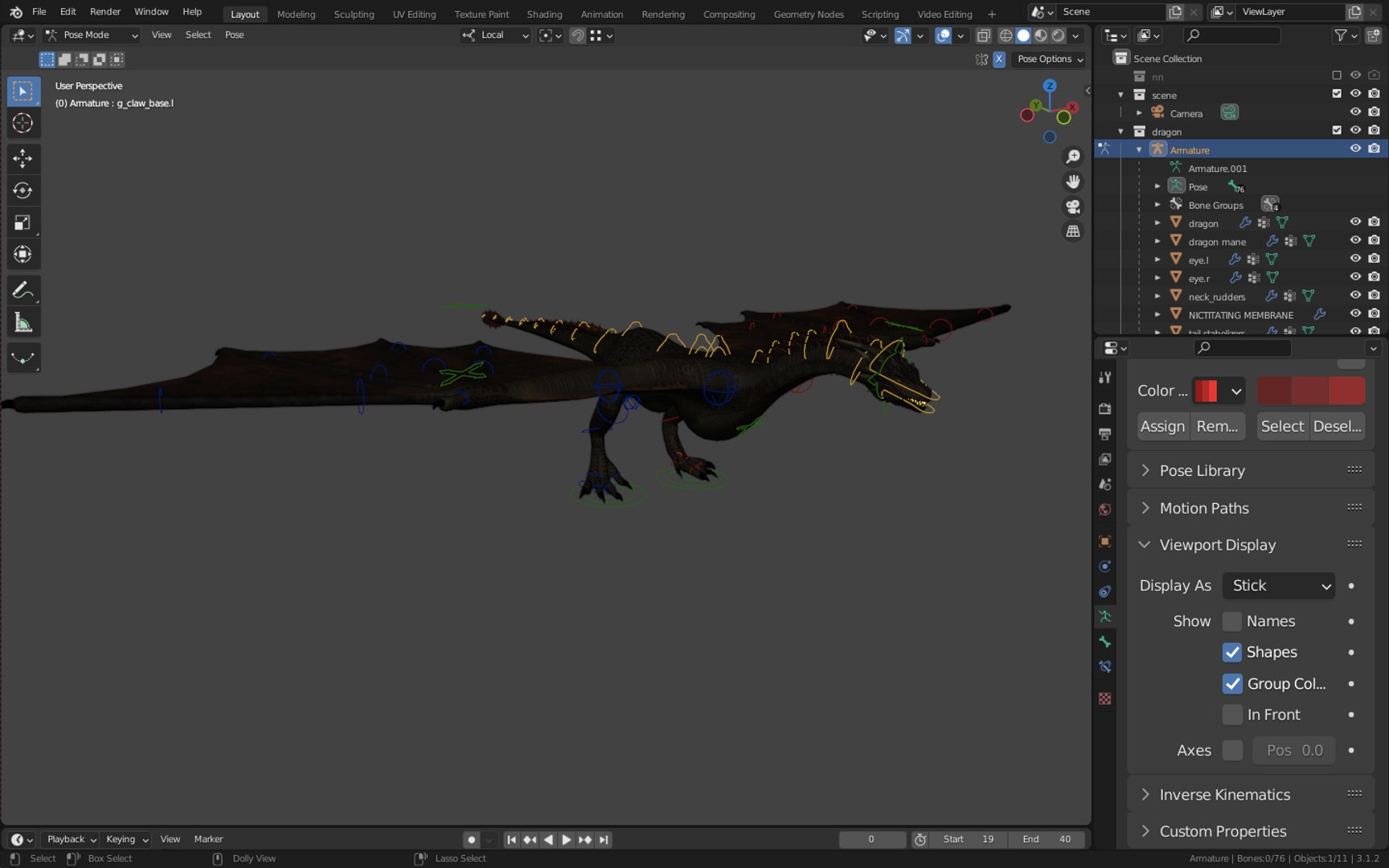Screen dimensions: 1389x868
Task: Open the Bone Constraints properties tab
Action: pyautogui.click(x=1105, y=666)
